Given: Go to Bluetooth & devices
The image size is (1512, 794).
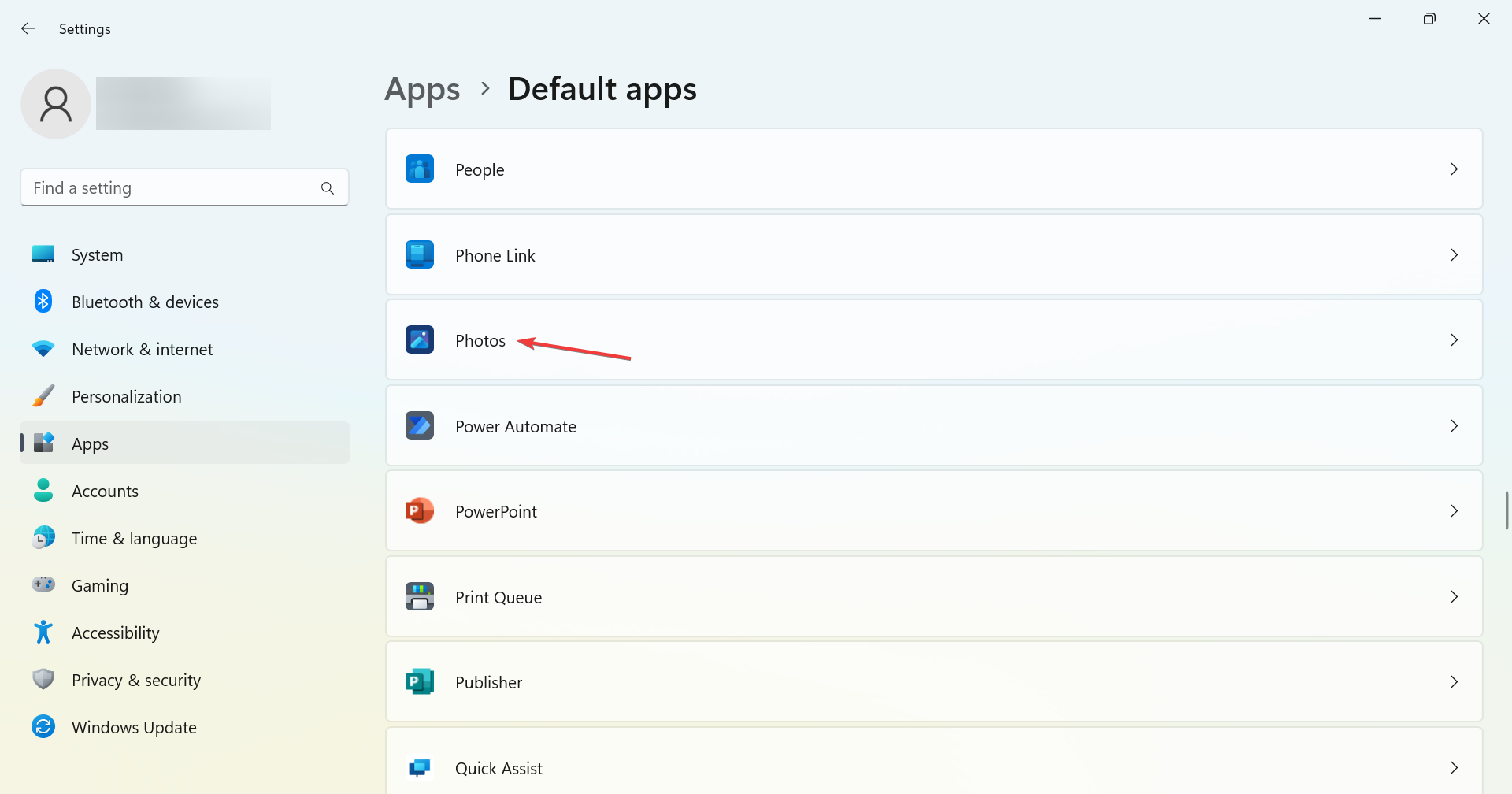Looking at the screenshot, I should [184, 302].
